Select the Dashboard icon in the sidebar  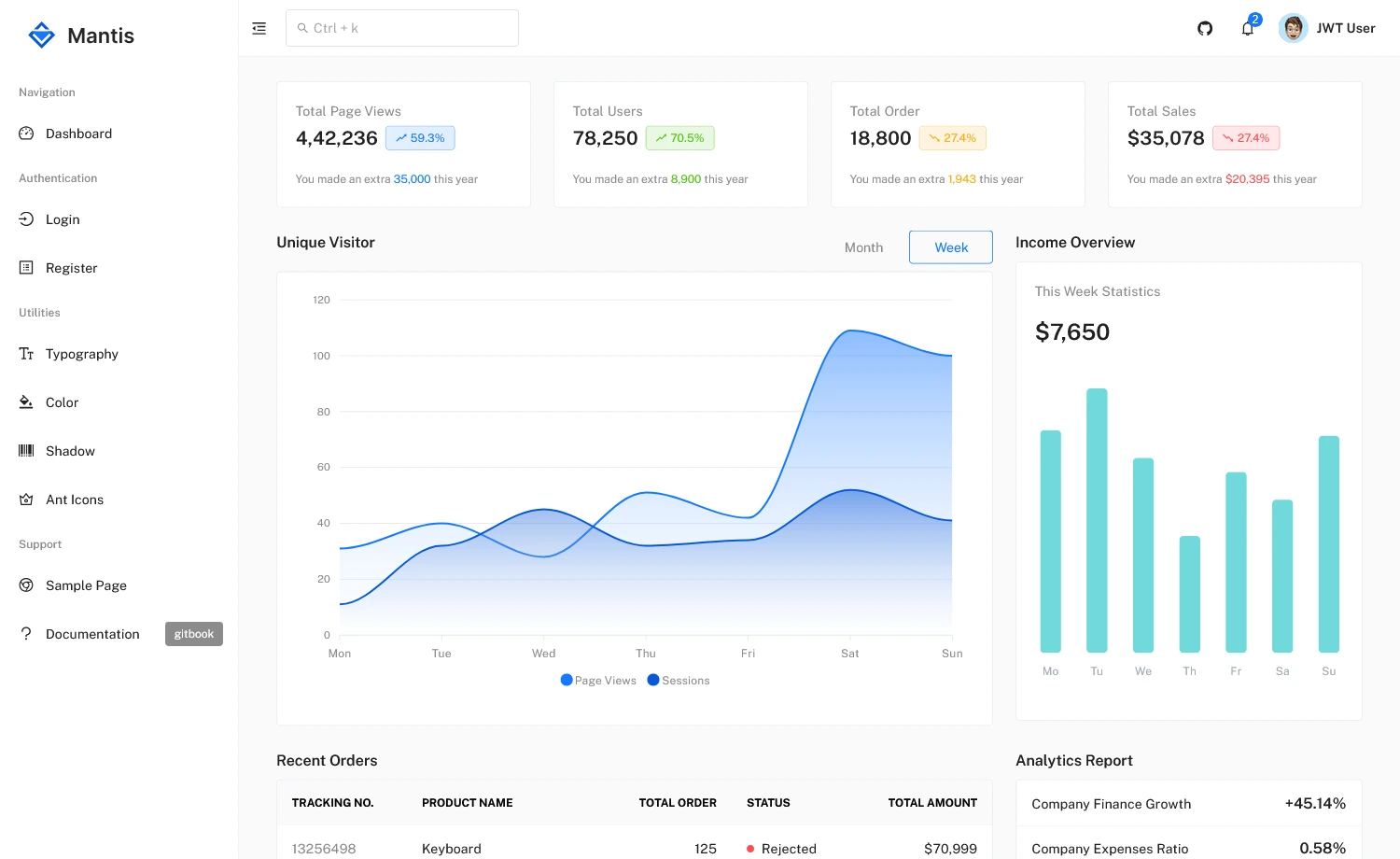26,133
